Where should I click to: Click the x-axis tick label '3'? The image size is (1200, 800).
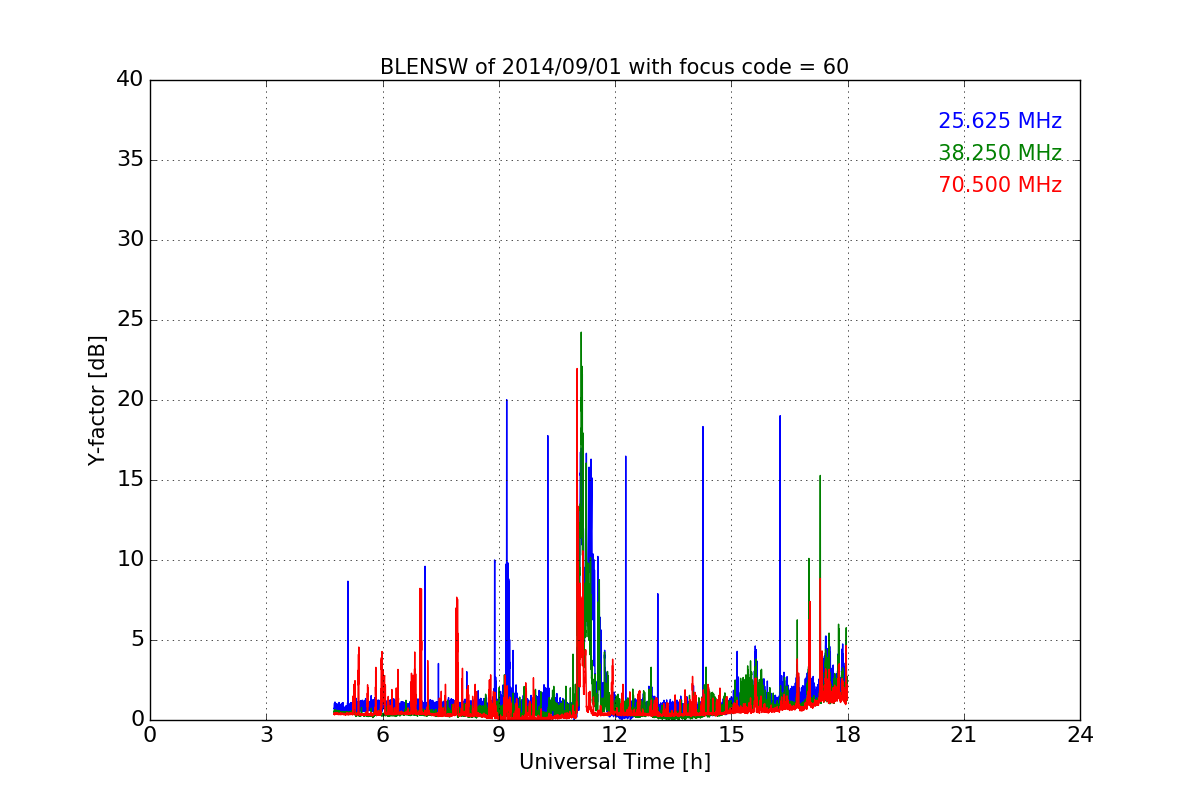point(266,735)
